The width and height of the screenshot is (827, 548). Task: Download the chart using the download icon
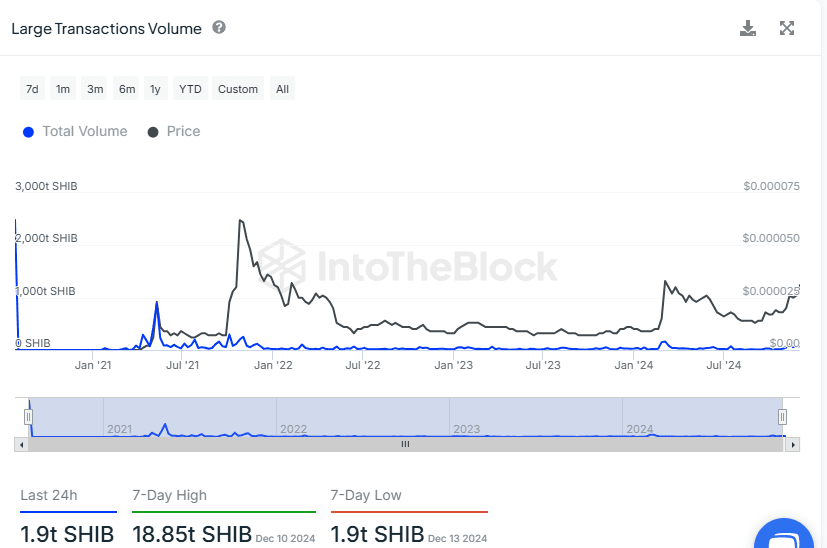tap(747, 28)
